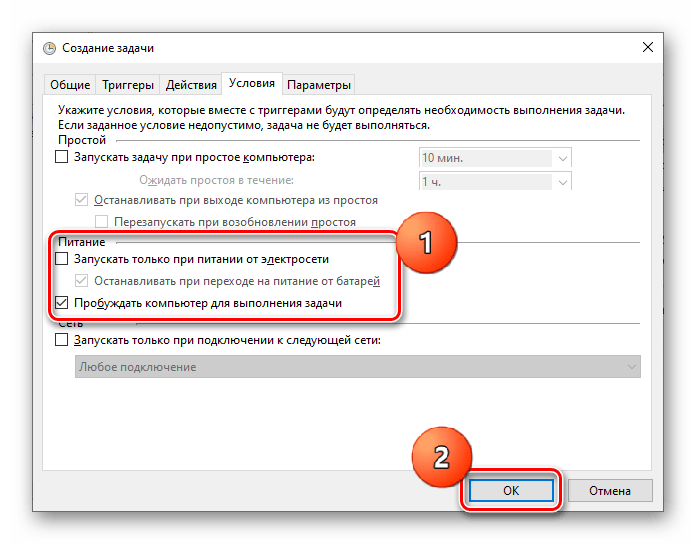Expand the Любое подключение network dropdown
This screenshot has width=696, height=544.
(x=357, y=367)
